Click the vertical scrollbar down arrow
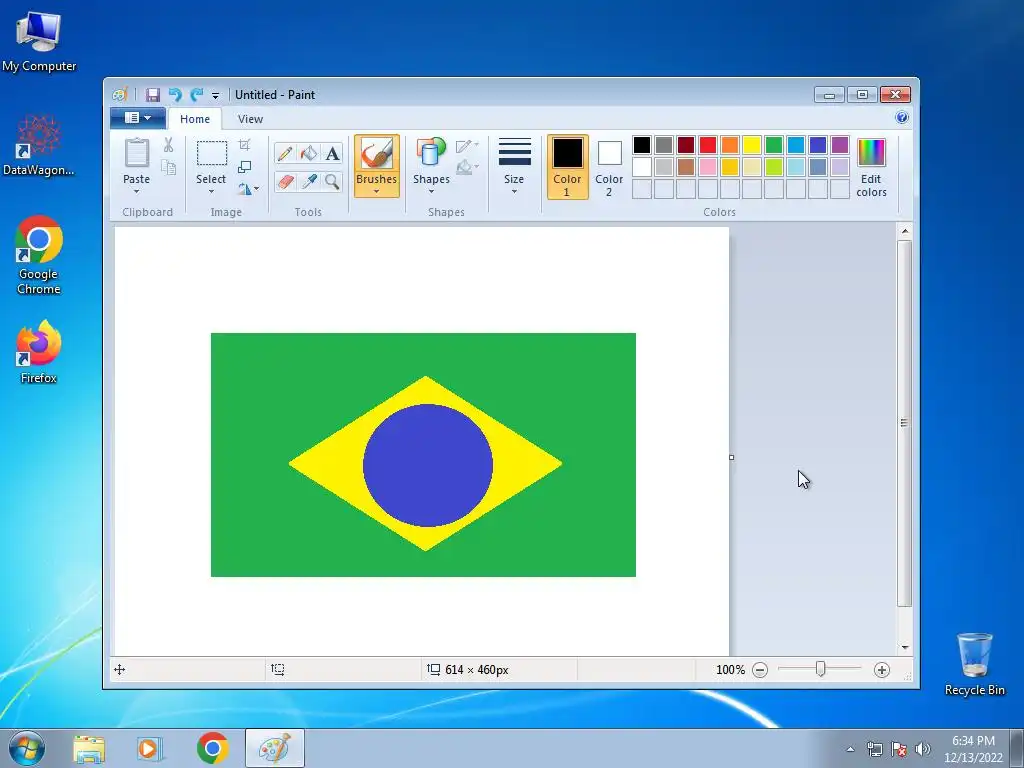 click(x=904, y=647)
